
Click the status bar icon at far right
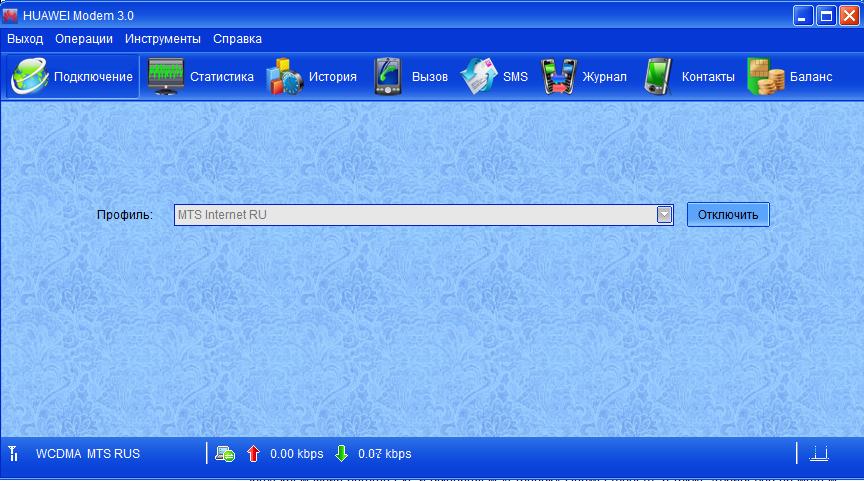819,453
